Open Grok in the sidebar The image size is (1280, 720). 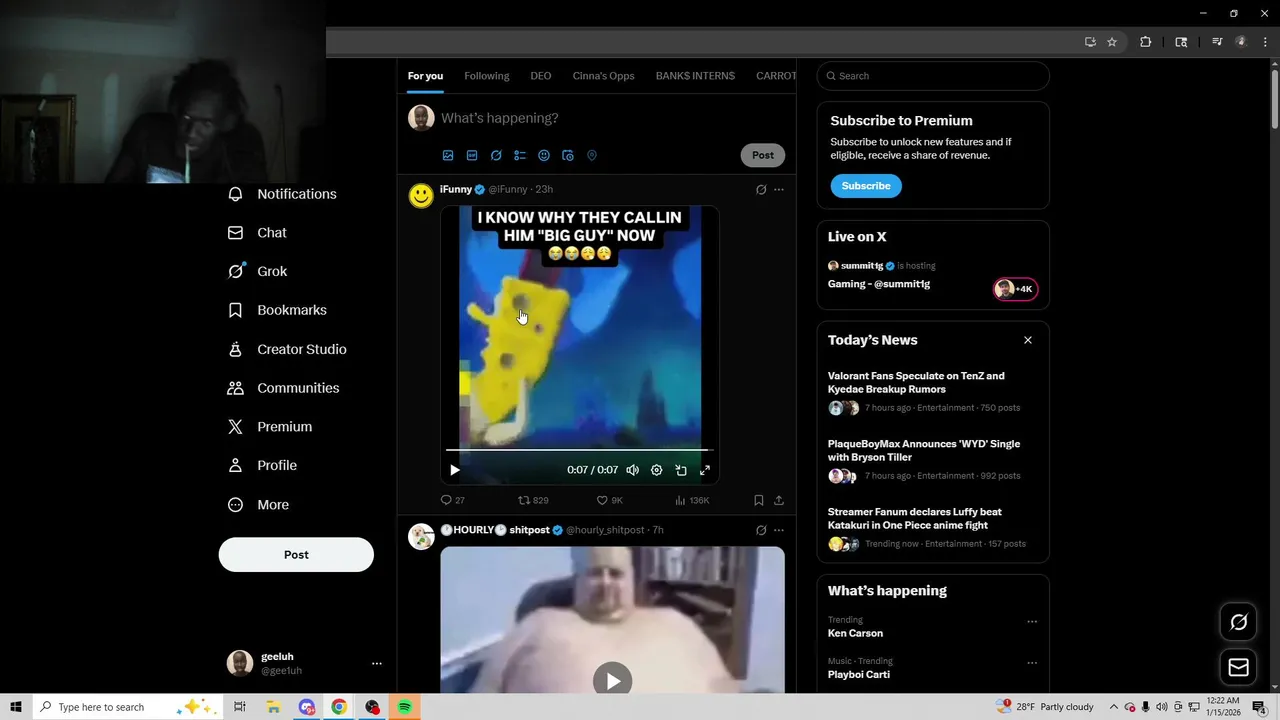pos(258,271)
